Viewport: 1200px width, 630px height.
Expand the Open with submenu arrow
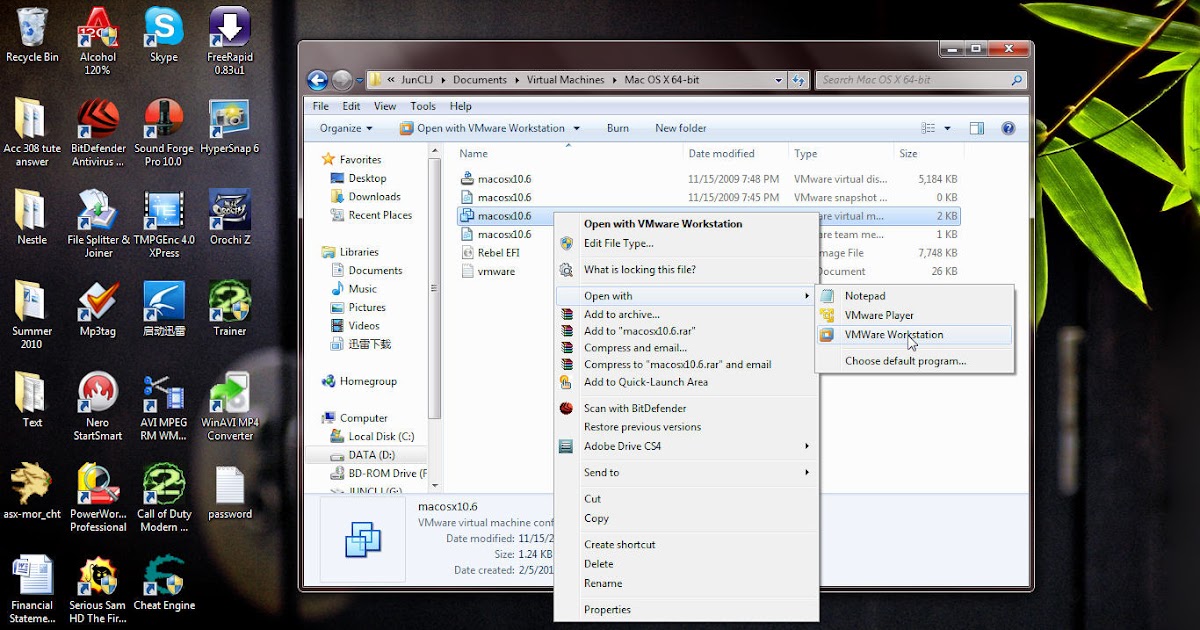point(806,296)
